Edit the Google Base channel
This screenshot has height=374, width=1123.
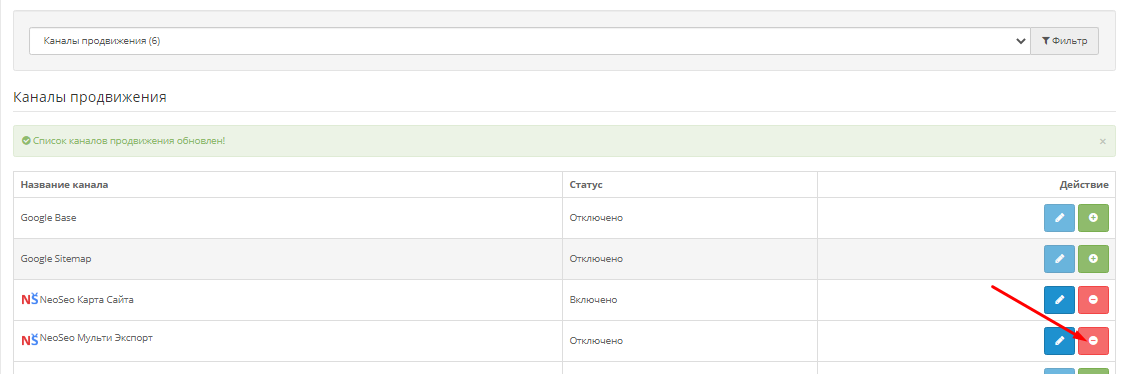coord(1059,218)
